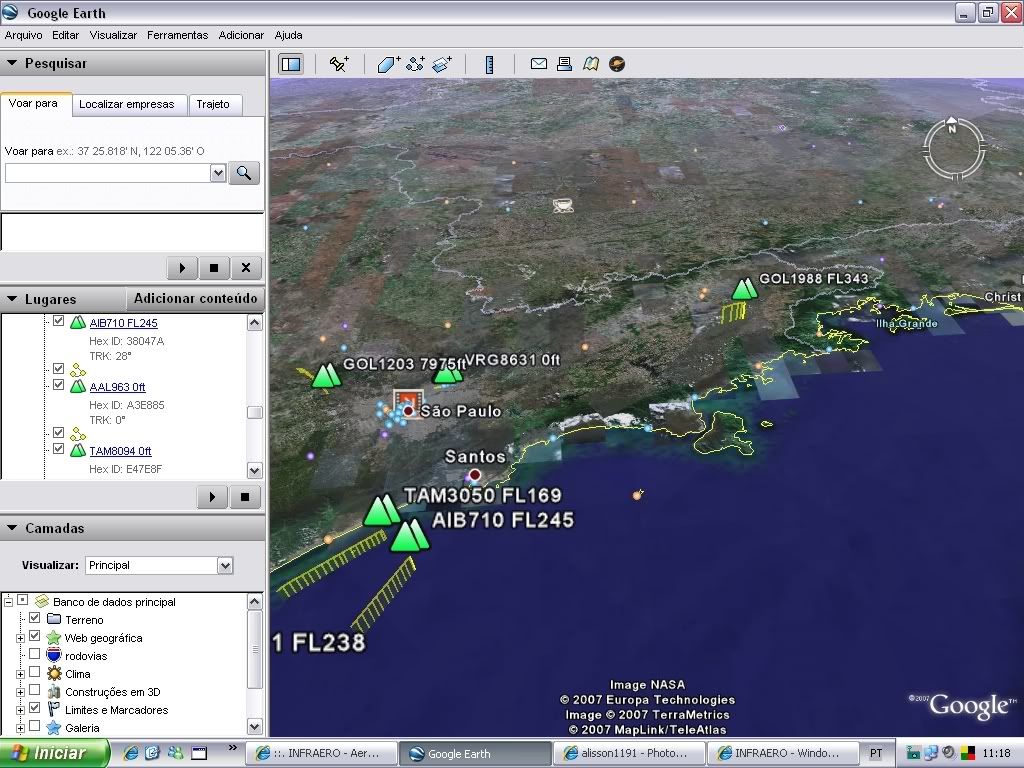Stop tour in the Lugares panel
This screenshot has height=768, width=1024.
(245, 497)
